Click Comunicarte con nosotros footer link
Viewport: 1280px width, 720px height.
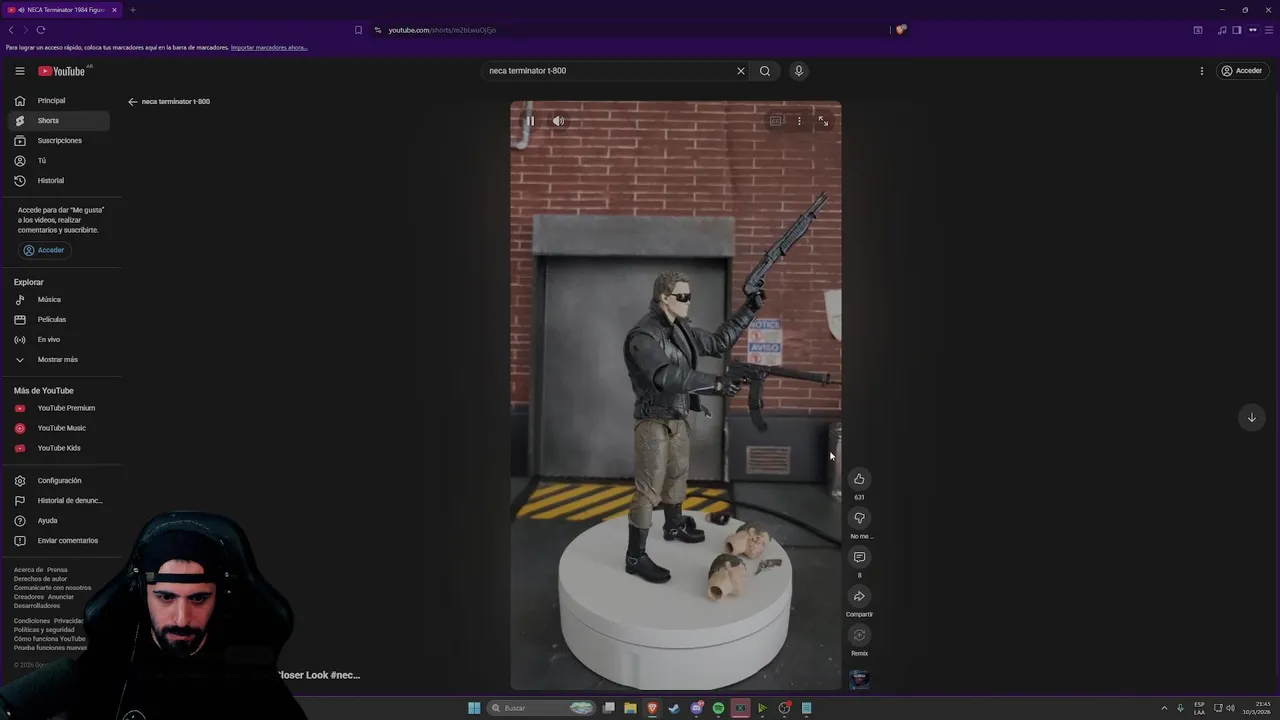[x=52, y=588]
